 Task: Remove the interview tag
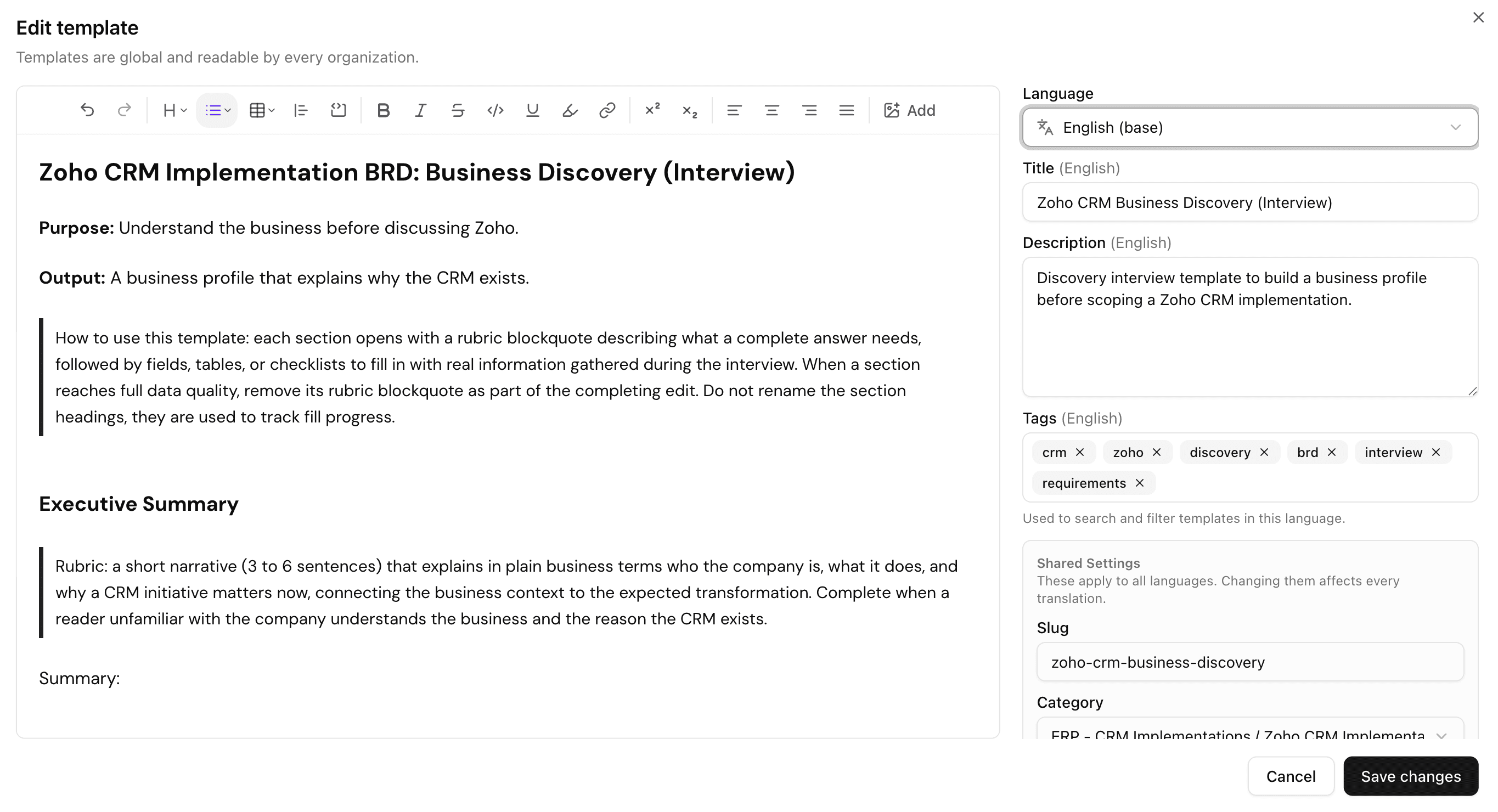pos(1436,452)
